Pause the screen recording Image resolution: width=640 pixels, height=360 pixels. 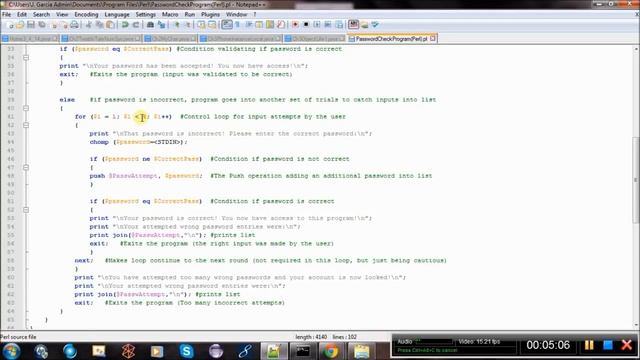(589, 345)
